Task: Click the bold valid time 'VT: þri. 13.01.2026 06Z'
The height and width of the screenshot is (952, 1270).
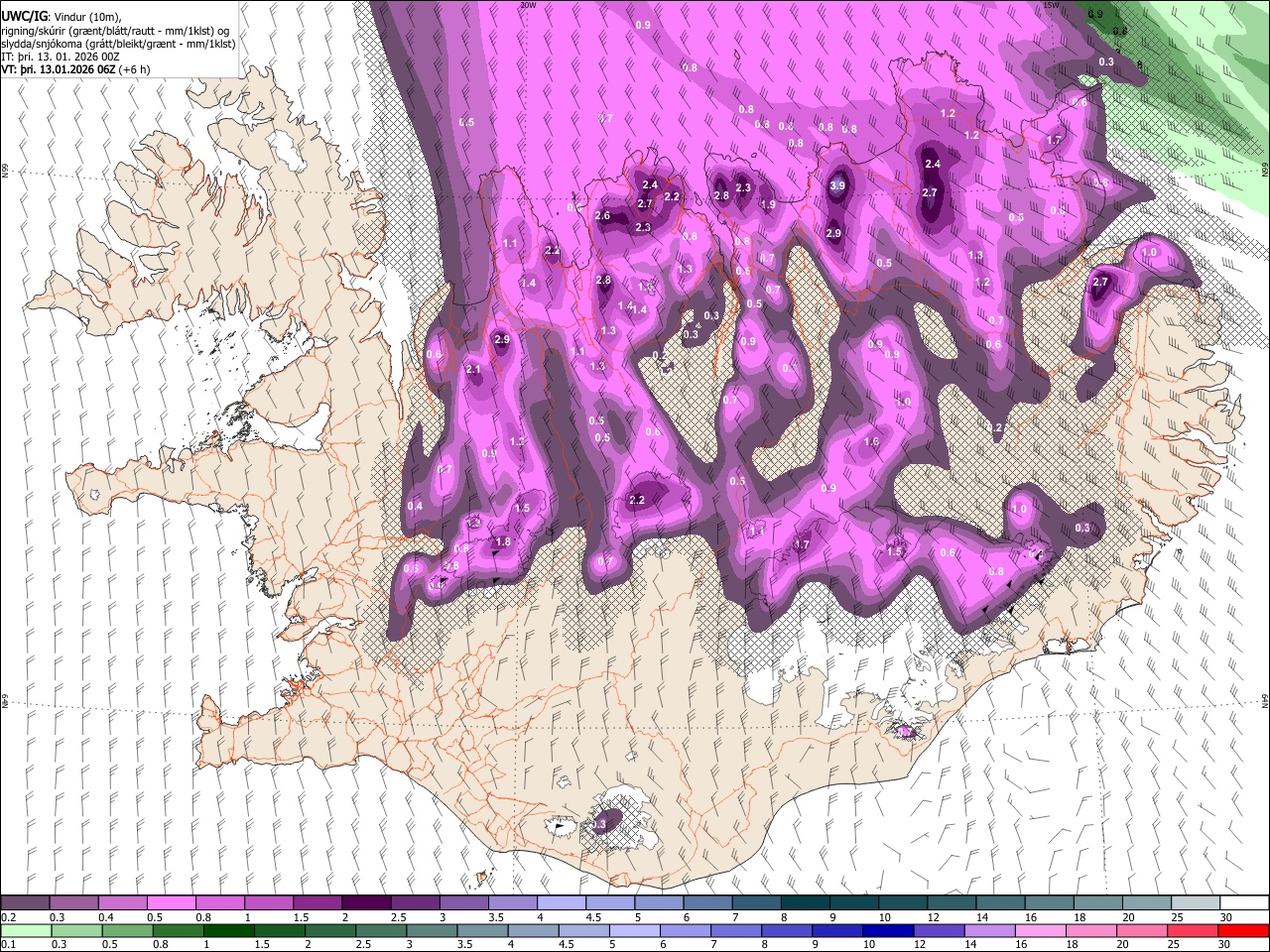Action: 59,69
